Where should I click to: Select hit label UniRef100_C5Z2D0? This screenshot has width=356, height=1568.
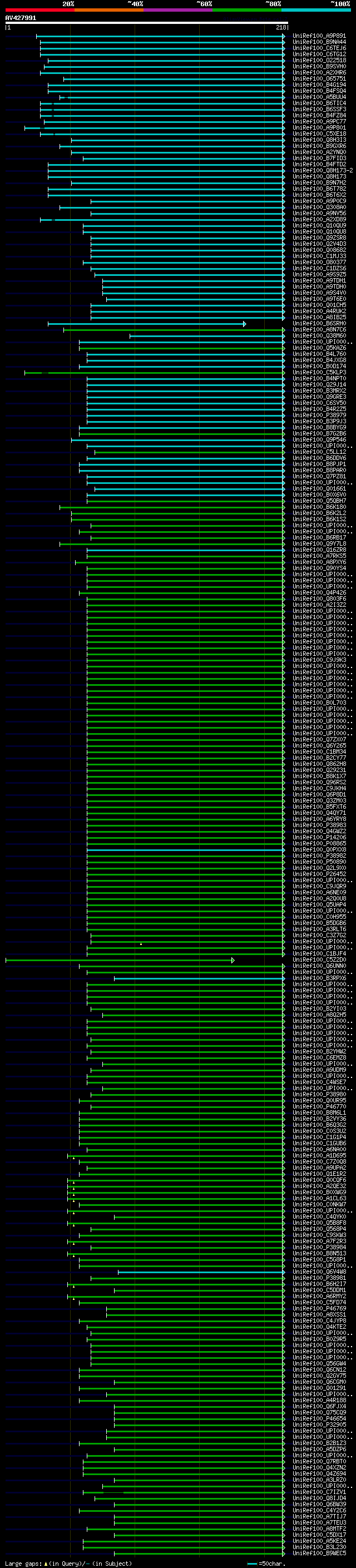319,959
